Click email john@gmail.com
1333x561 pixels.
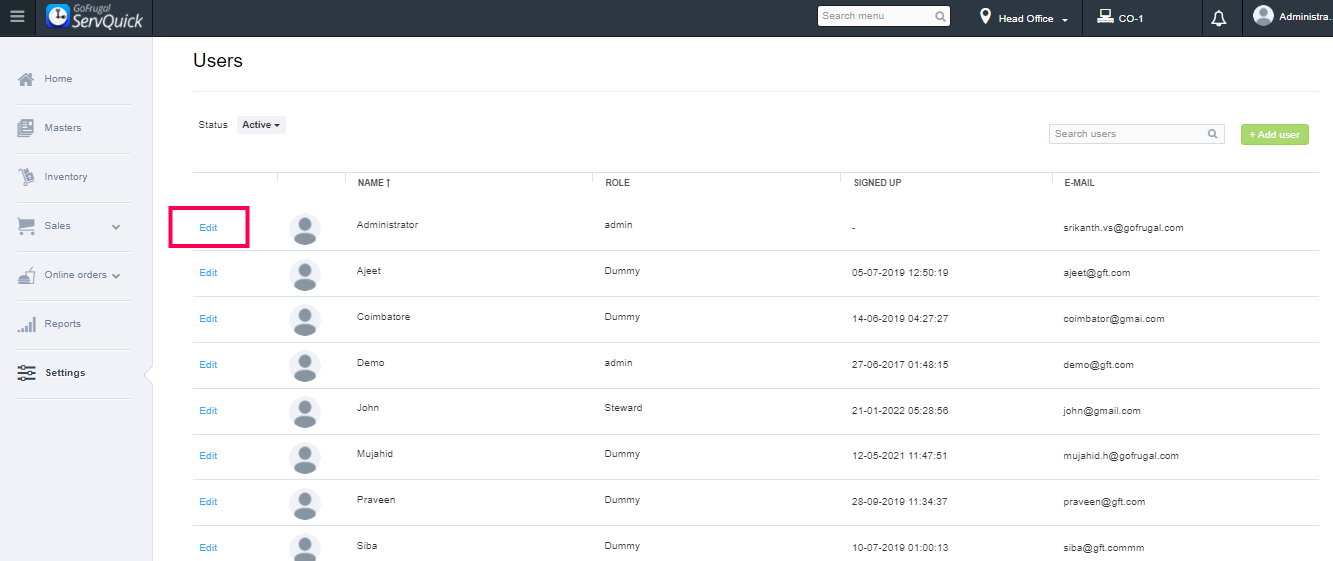(1102, 411)
